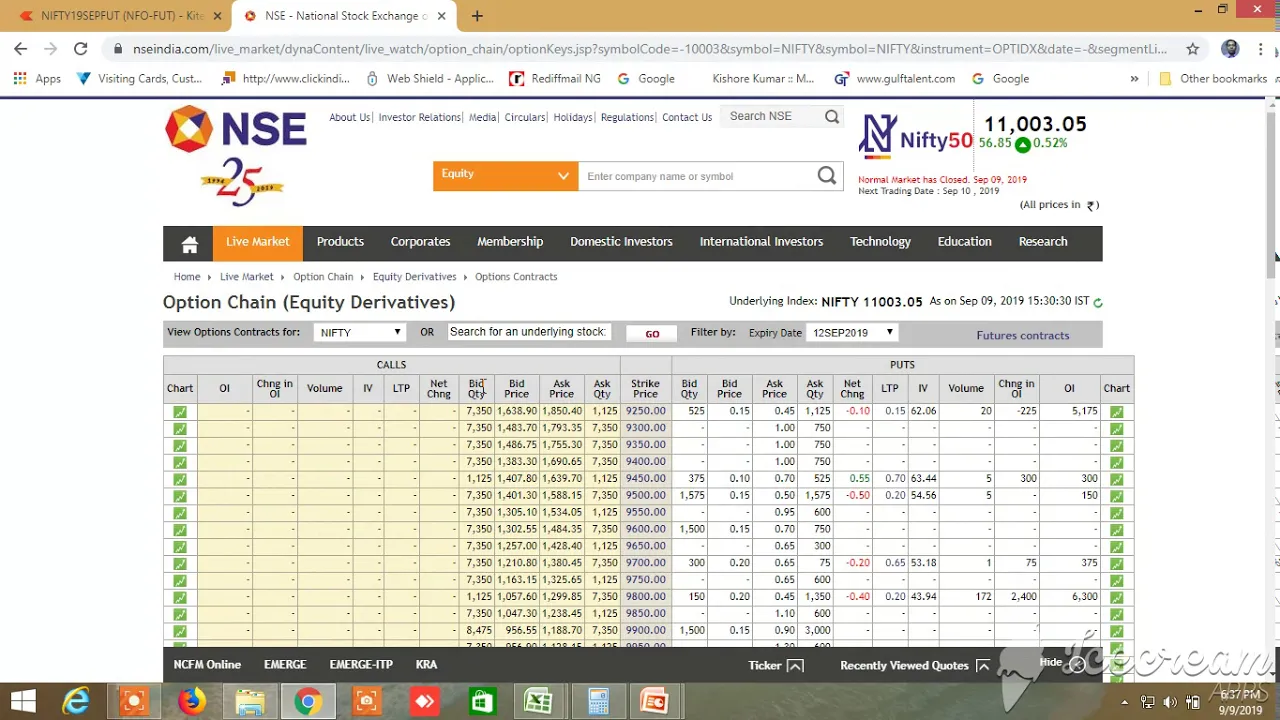
Task: Click the company name or symbol field
Action: click(696, 176)
